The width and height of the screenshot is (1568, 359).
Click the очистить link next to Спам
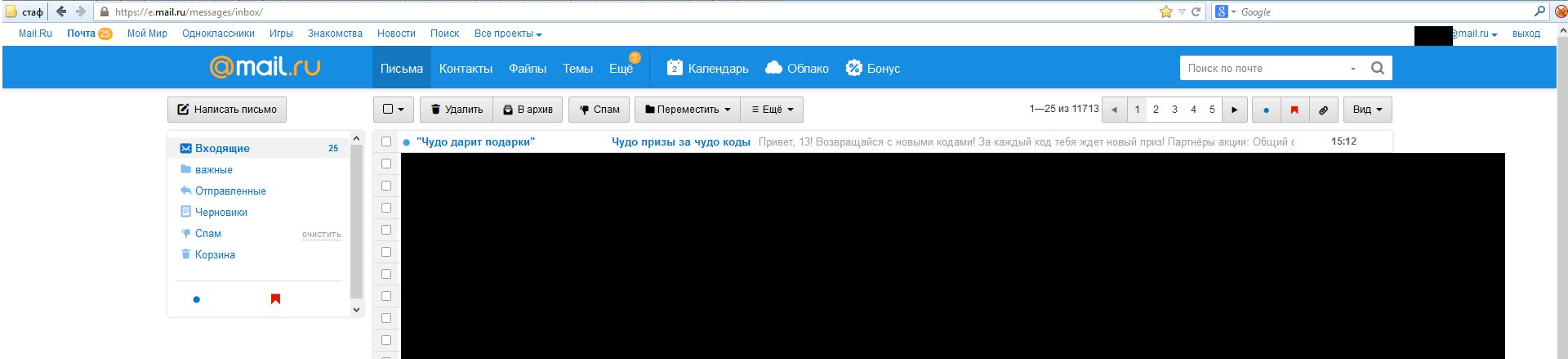[x=322, y=235]
